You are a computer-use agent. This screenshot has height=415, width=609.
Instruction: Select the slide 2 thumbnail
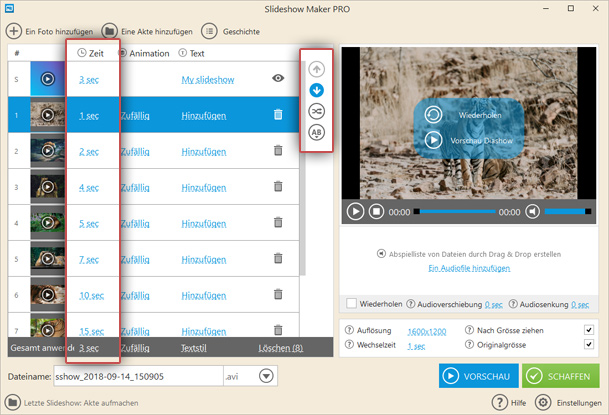(48, 150)
